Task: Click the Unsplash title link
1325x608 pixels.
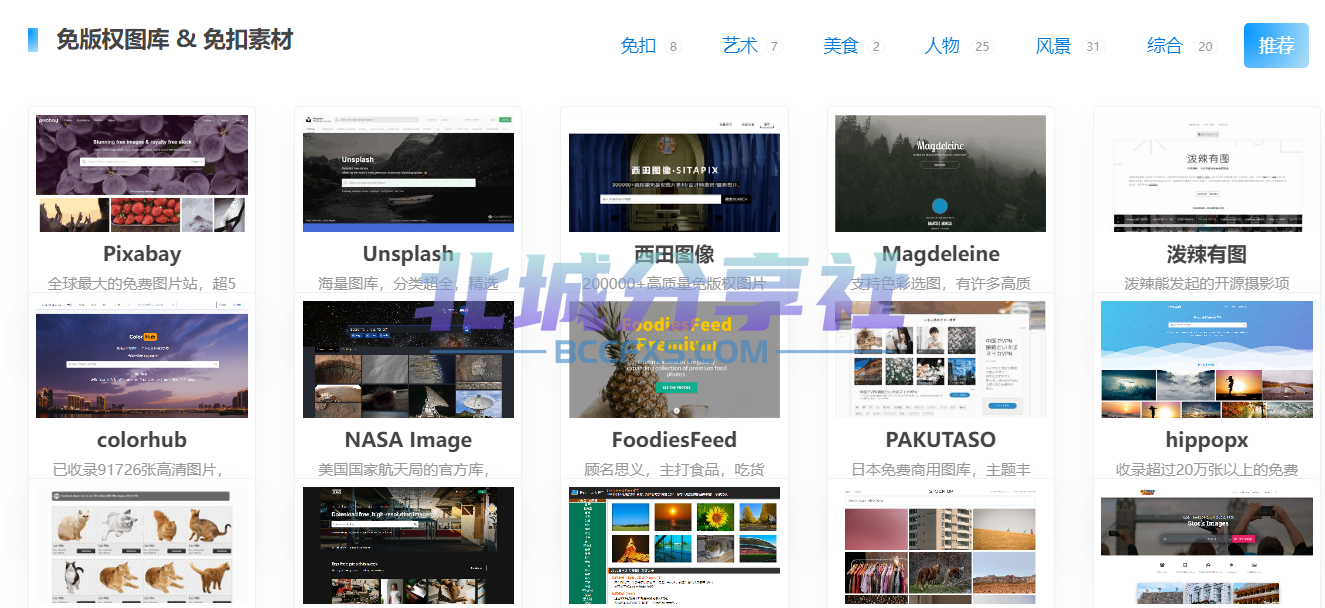Action: tap(408, 254)
